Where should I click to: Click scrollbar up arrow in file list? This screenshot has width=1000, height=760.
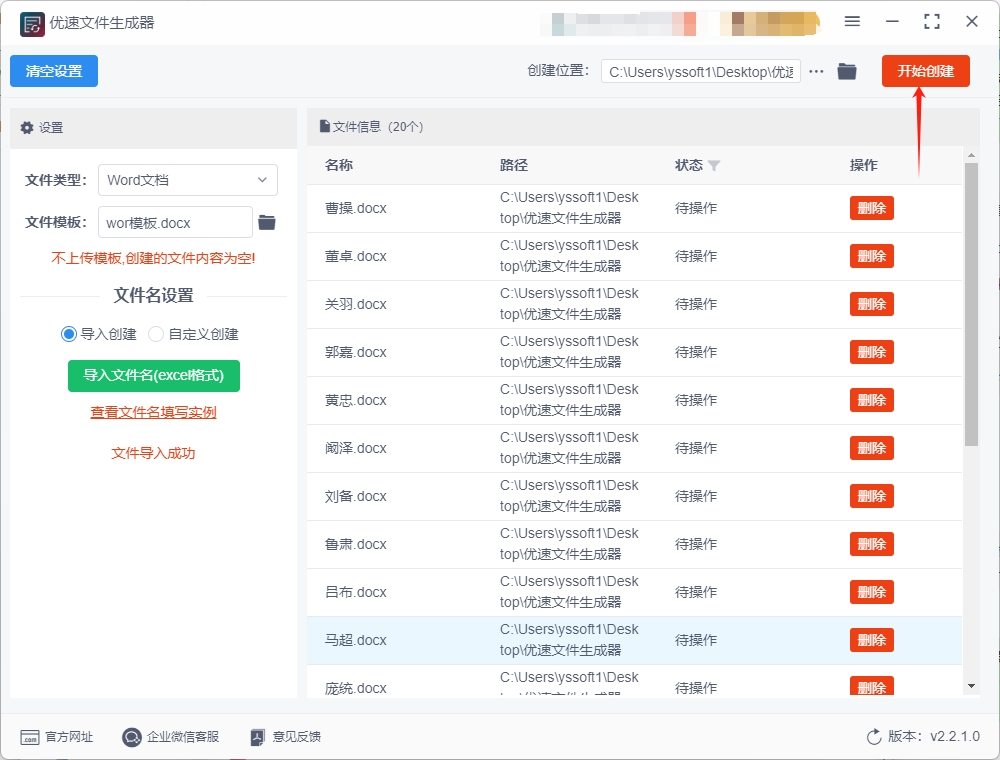tap(971, 155)
